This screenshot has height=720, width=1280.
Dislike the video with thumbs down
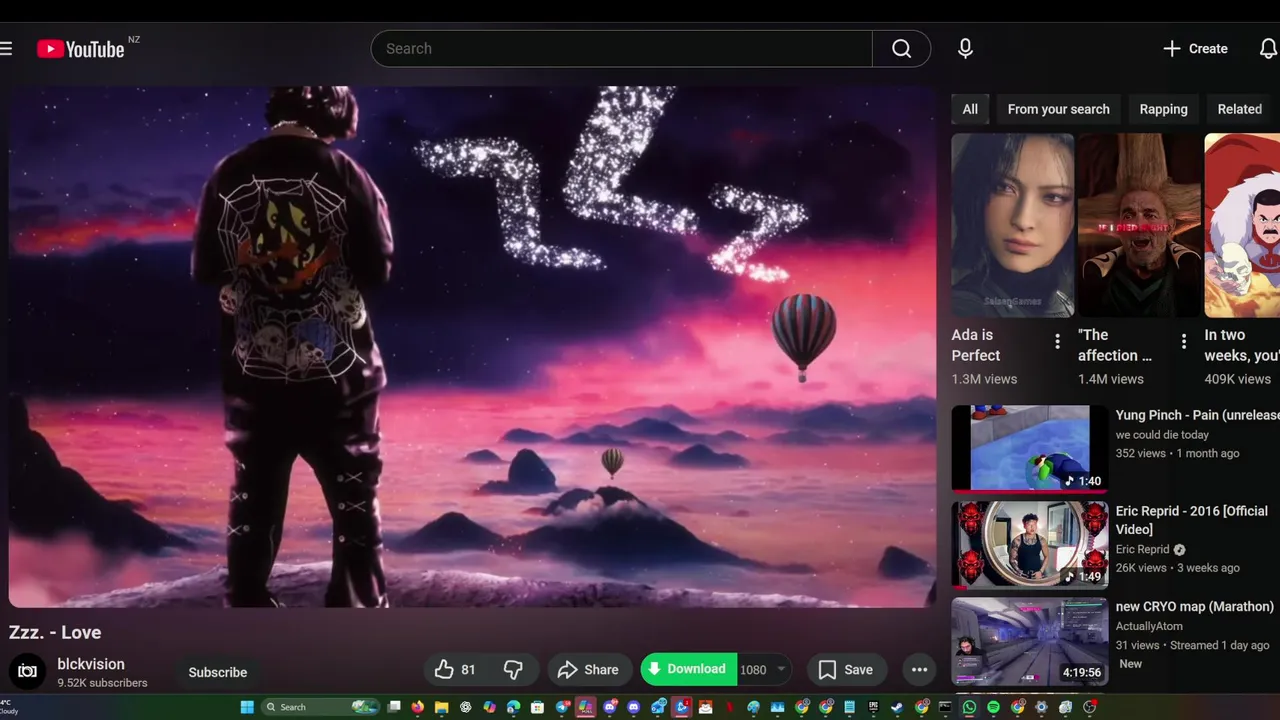513,670
